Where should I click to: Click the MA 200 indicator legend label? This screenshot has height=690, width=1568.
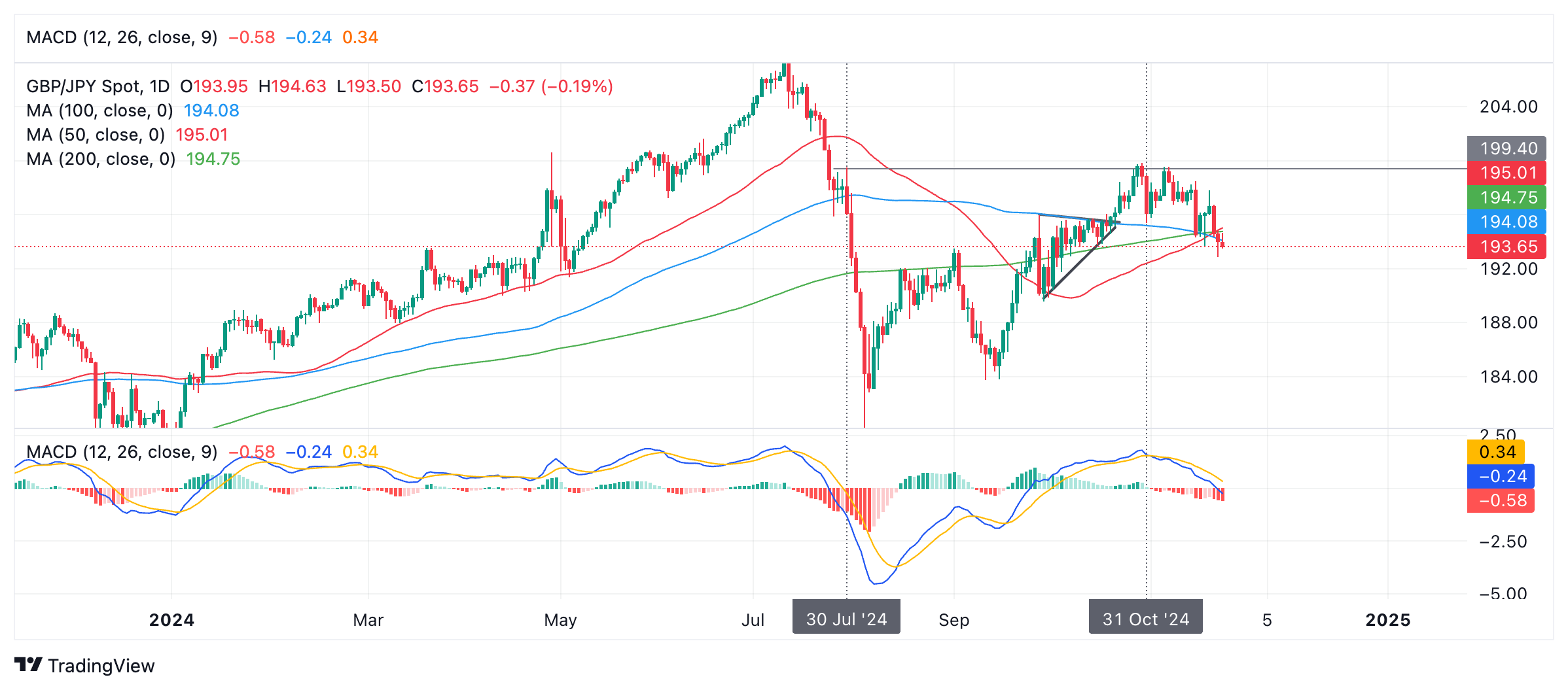coord(101,159)
